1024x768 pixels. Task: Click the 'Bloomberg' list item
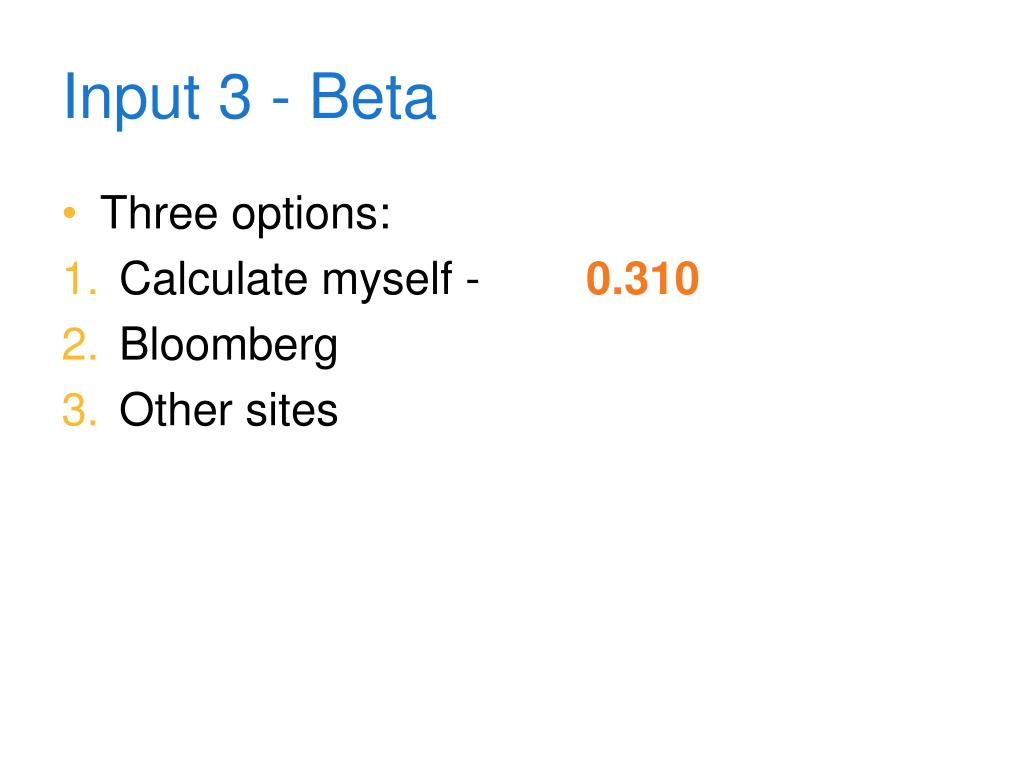[229, 346]
